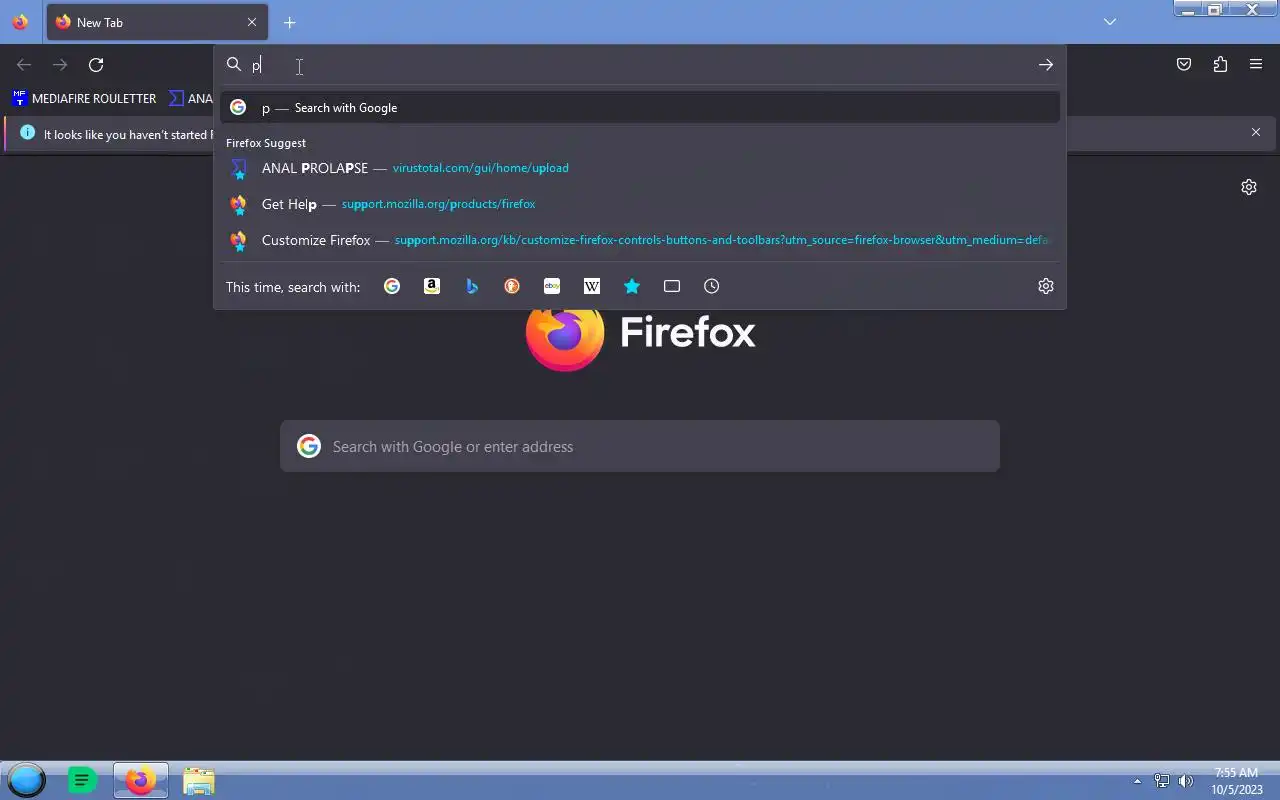Open search settings gear in the dropdown
The width and height of the screenshot is (1280, 800).
(x=1046, y=286)
